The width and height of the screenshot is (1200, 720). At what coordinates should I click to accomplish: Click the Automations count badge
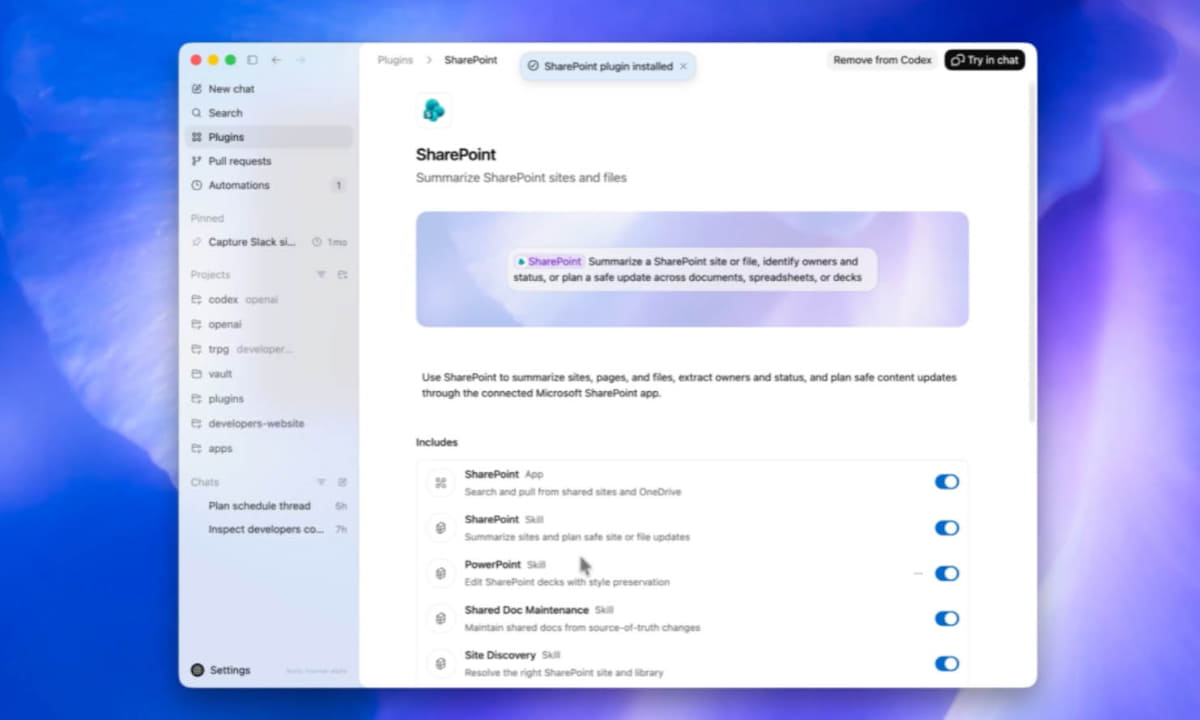tap(338, 185)
